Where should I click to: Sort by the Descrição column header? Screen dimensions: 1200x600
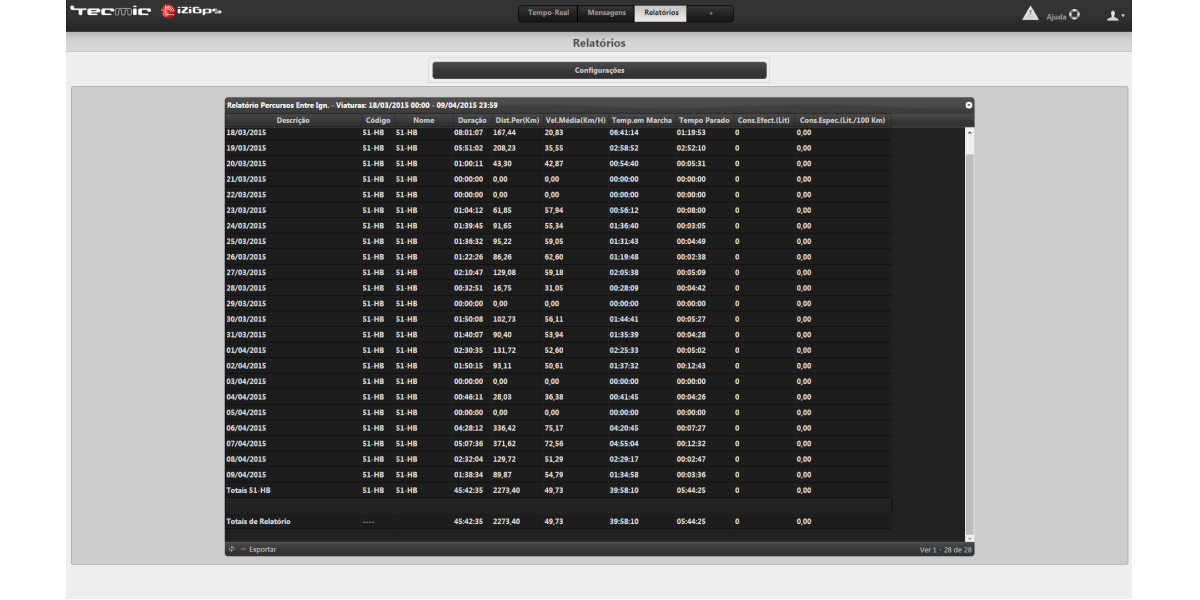point(293,121)
